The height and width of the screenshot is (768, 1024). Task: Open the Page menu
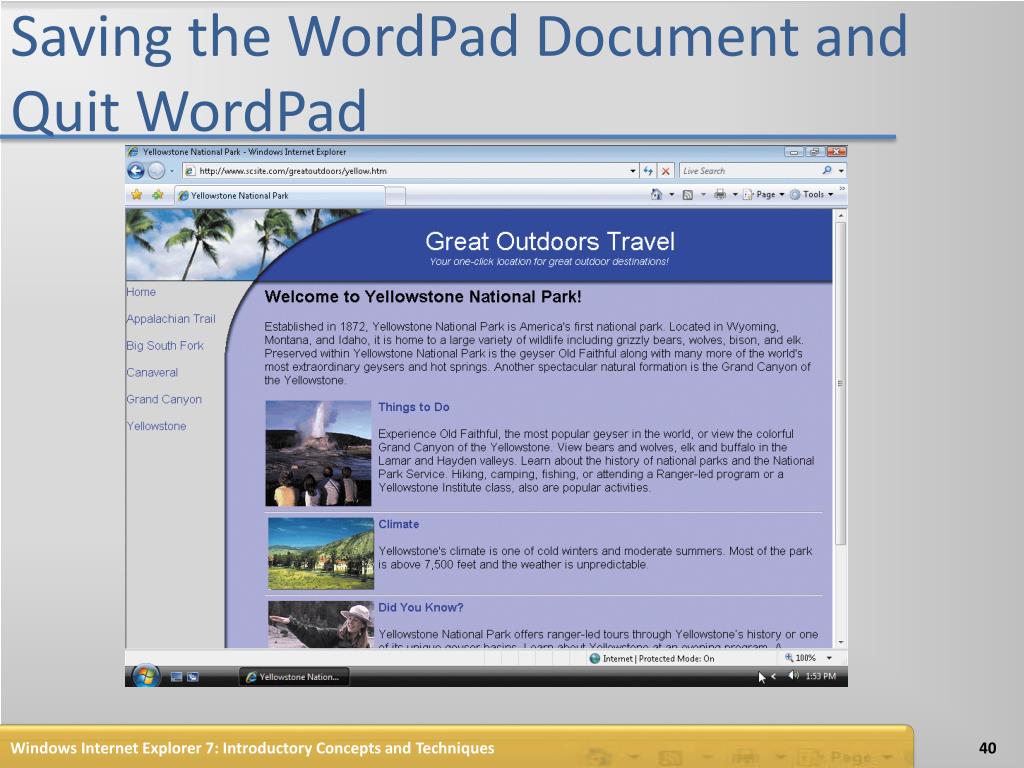tap(763, 195)
